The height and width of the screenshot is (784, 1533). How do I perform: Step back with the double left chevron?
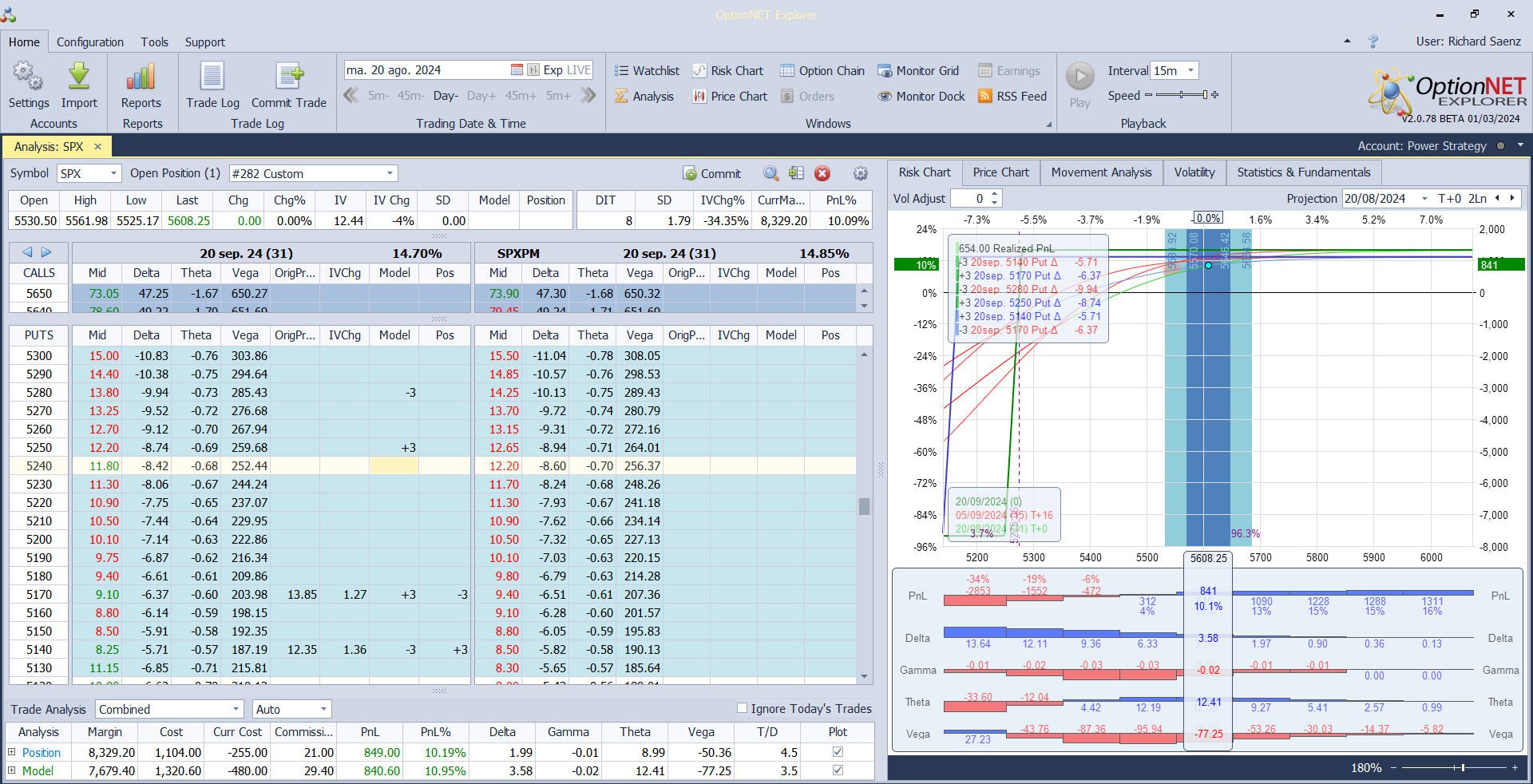pyautogui.click(x=351, y=96)
